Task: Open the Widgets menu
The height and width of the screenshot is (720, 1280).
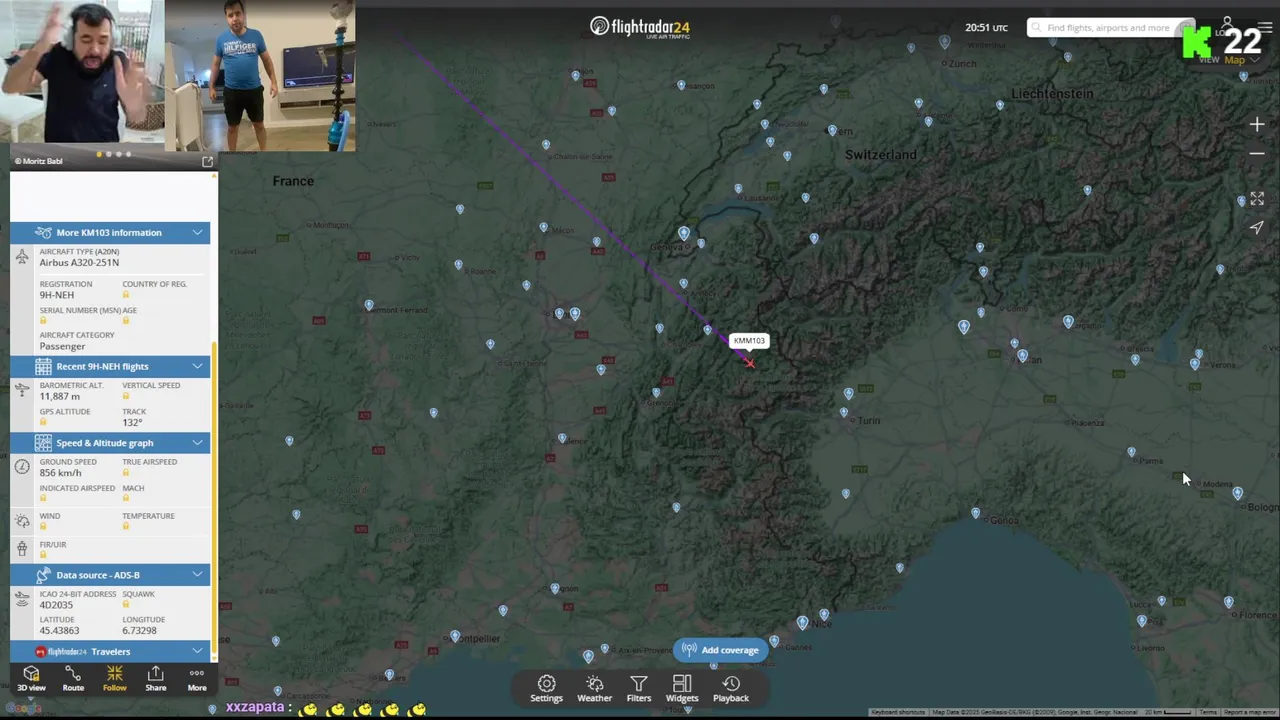Action: click(682, 689)
